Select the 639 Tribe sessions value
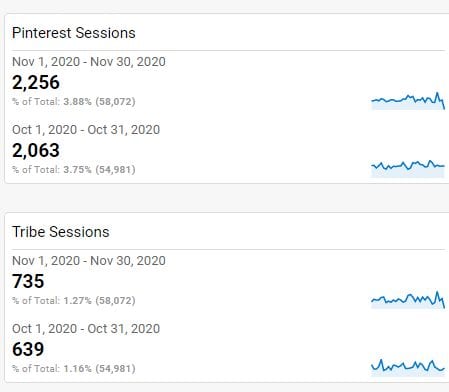The image size is (449, 392). (x=28, y=349)
